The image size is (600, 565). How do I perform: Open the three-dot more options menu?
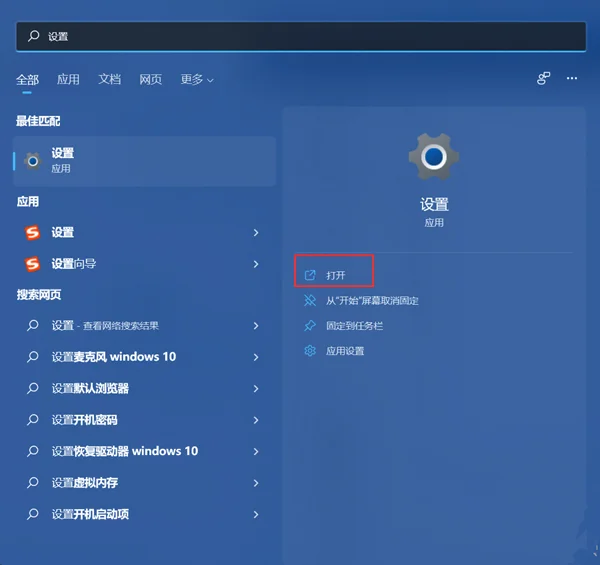[x=572, y=78]
